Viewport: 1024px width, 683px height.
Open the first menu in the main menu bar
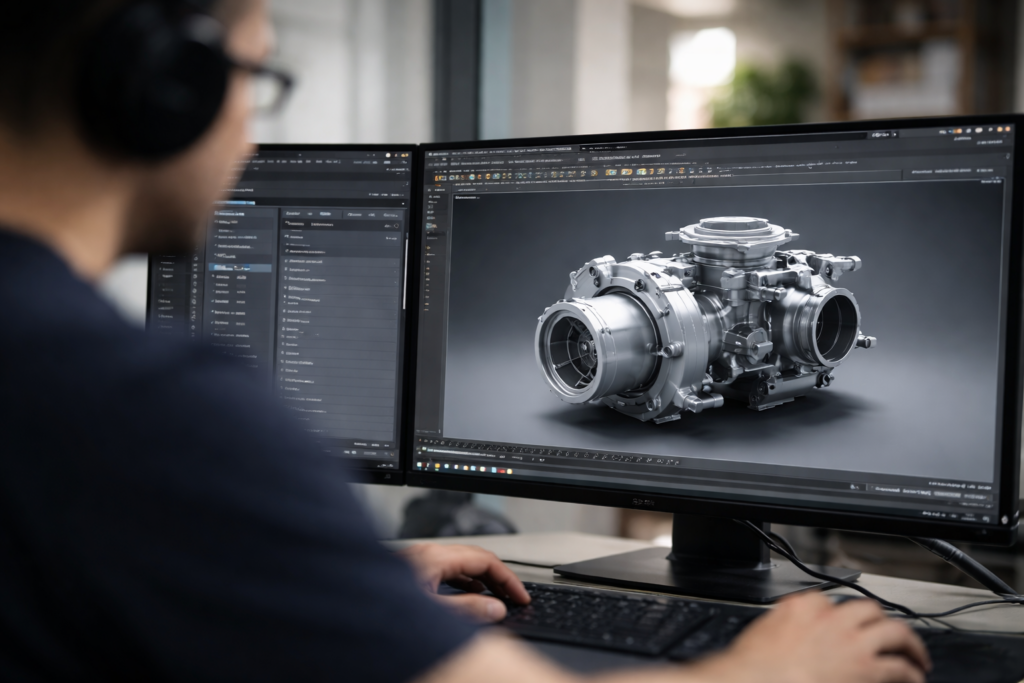point(432,152)
